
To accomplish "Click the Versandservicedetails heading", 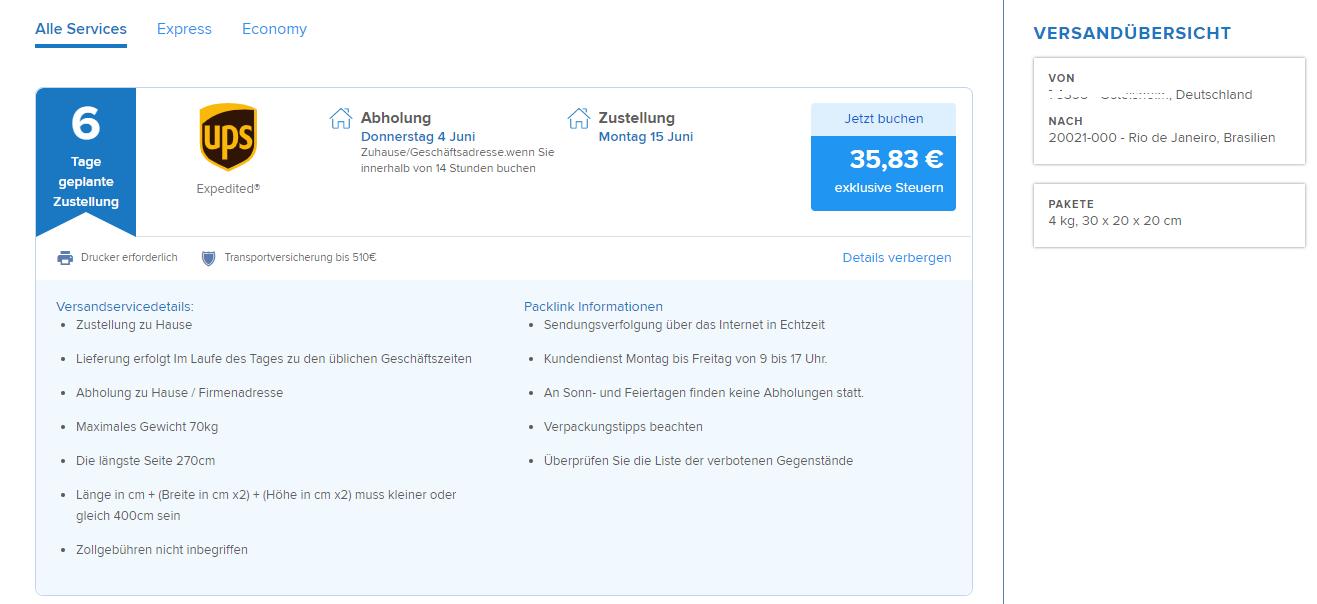I will click(125, 307).
